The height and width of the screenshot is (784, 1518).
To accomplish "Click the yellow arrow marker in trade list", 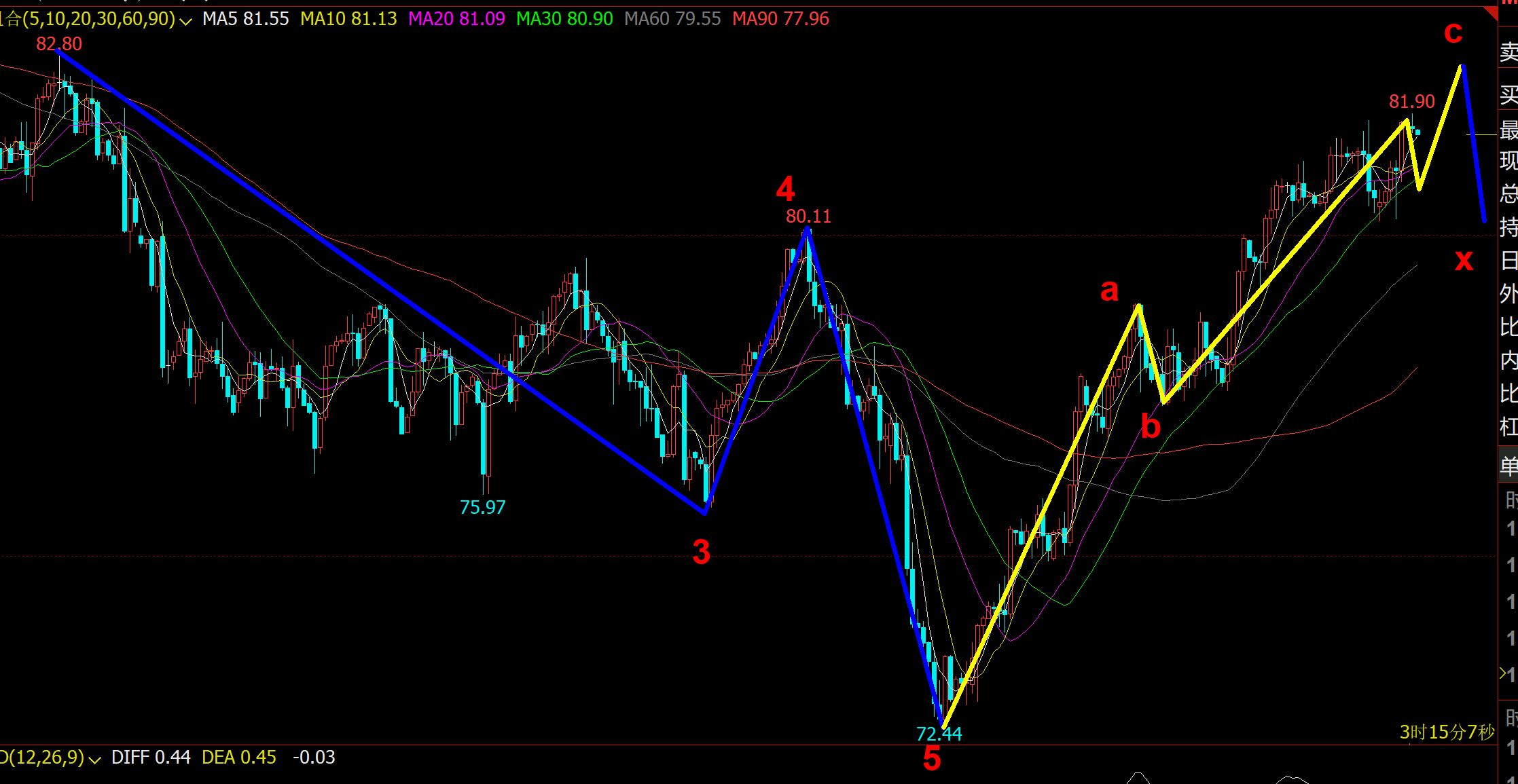I will pos(1502,673).
